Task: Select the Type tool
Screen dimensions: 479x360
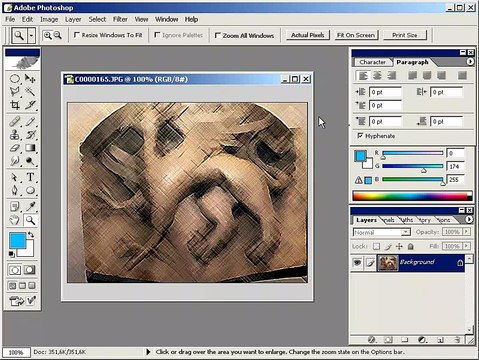Action: [30, 177]
